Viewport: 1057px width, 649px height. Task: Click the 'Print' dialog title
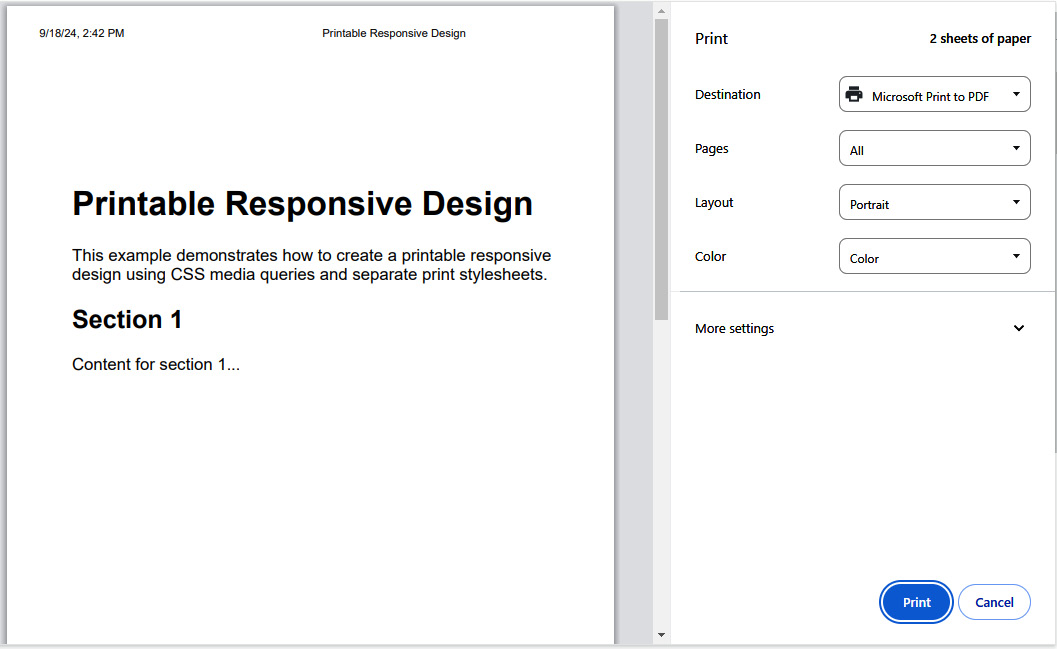click(x=711, y=38)
